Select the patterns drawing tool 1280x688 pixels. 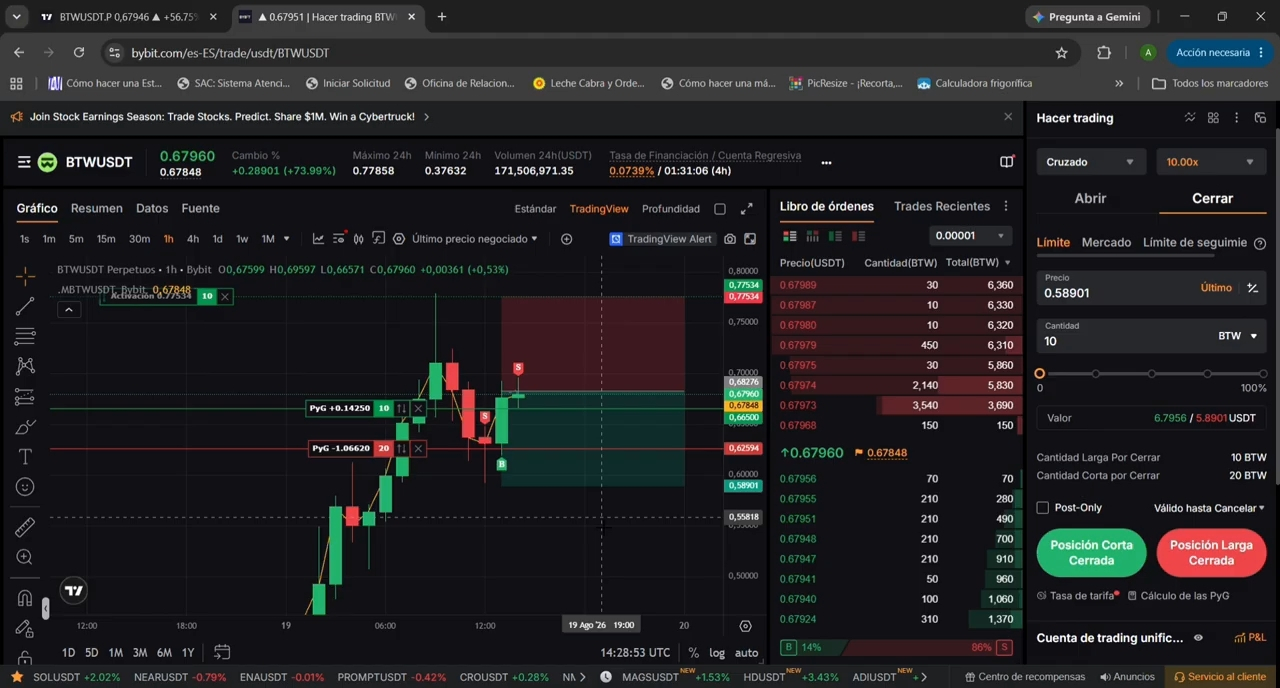point(25,366)
